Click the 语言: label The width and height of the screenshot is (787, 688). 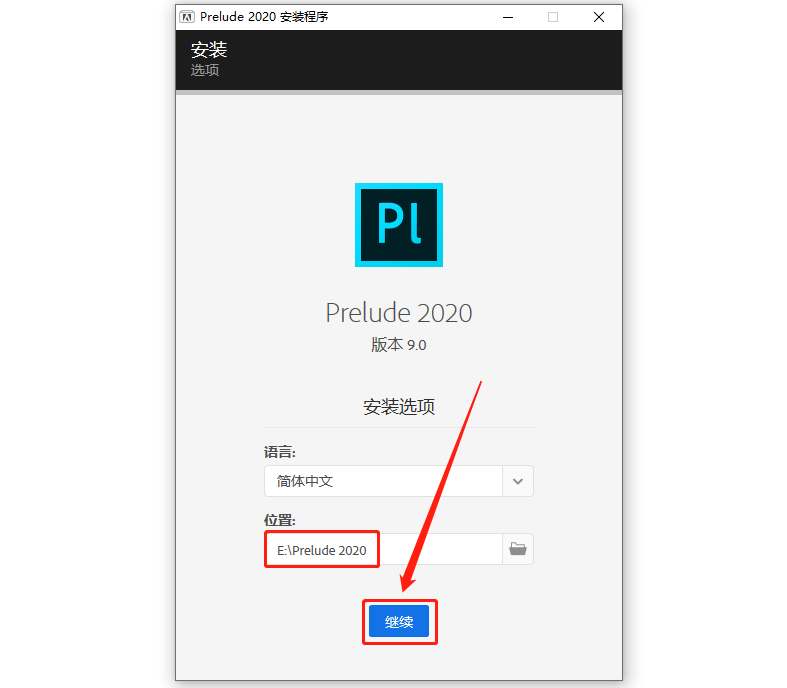tap(280, 452)
